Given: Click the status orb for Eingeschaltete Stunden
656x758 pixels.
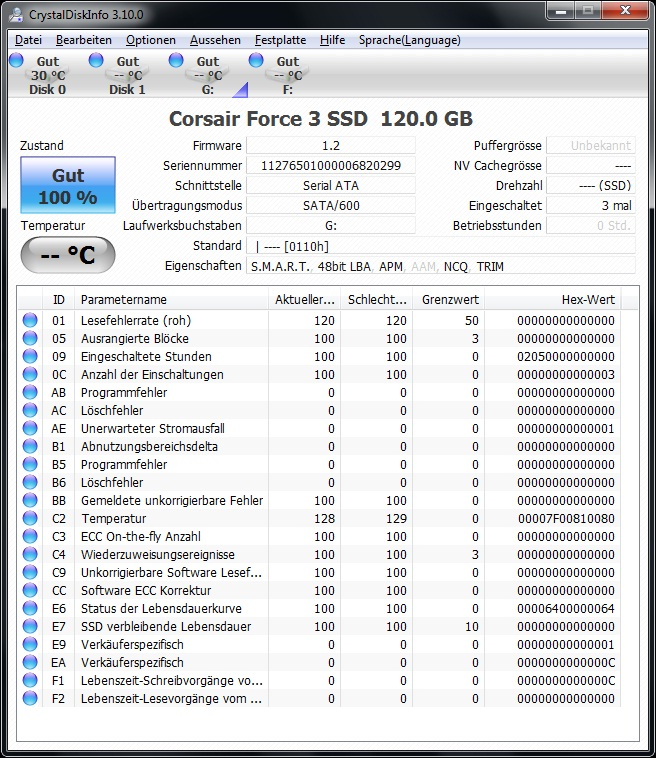Looking at the screenshot, I should click(30, 356).
